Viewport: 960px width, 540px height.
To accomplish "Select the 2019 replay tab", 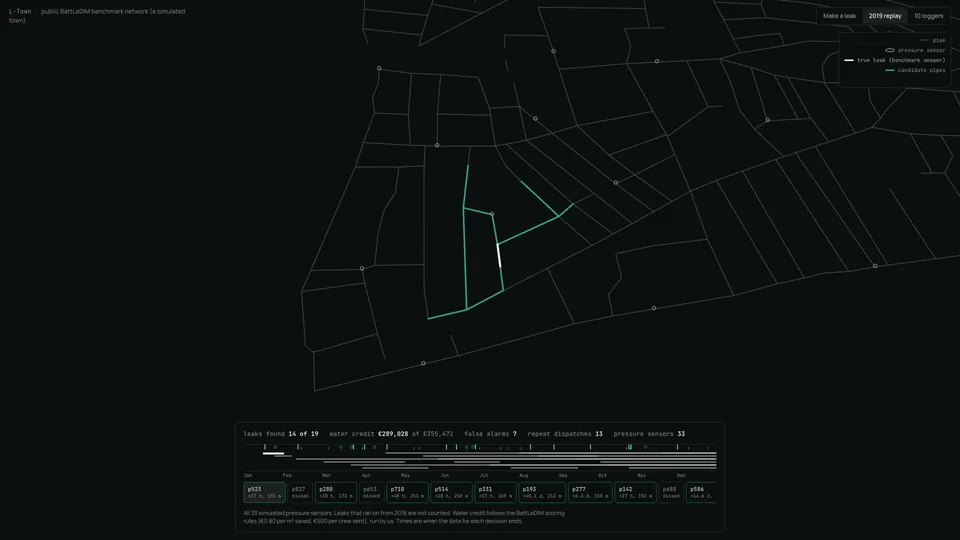I will point(885,16).
